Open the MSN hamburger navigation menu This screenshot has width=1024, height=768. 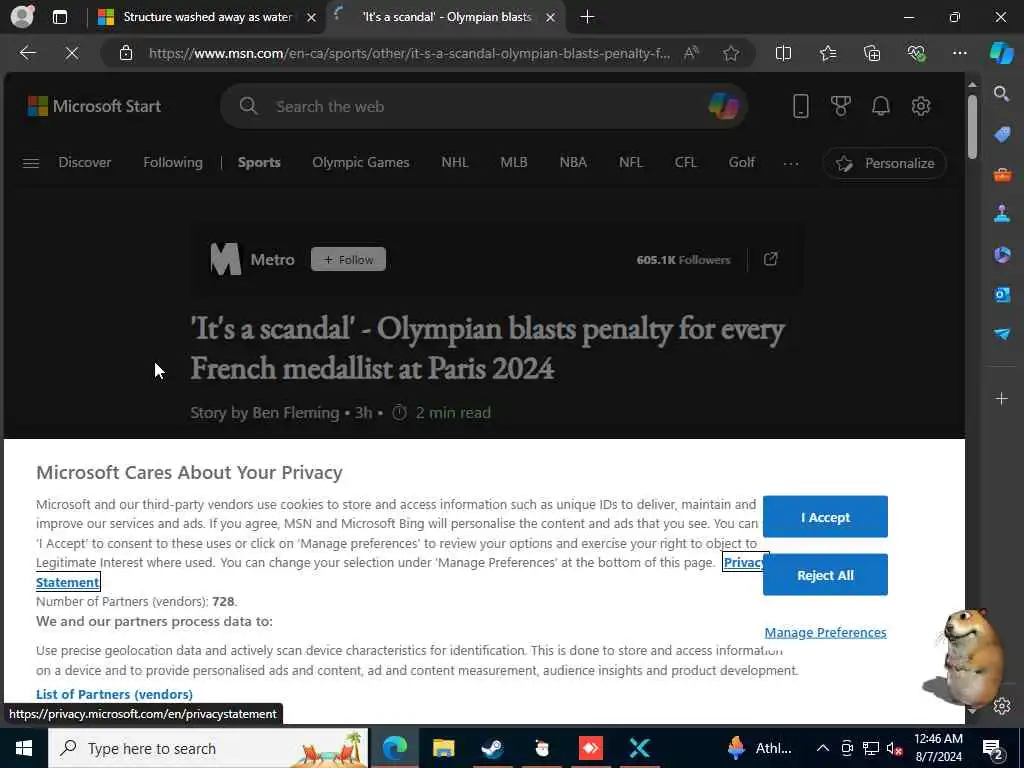[x=31, y=163]
